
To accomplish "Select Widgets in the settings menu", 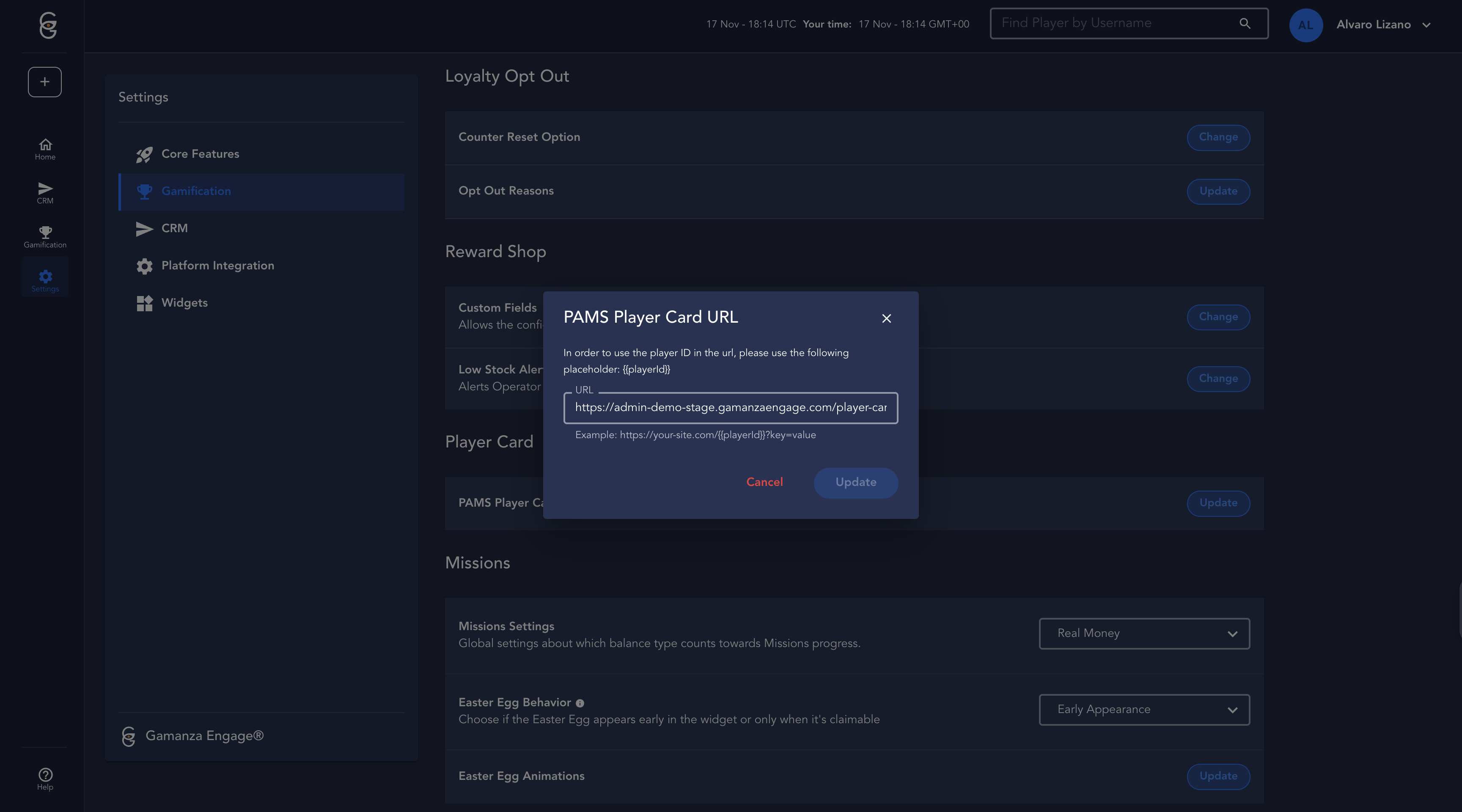I will [184, 303].
